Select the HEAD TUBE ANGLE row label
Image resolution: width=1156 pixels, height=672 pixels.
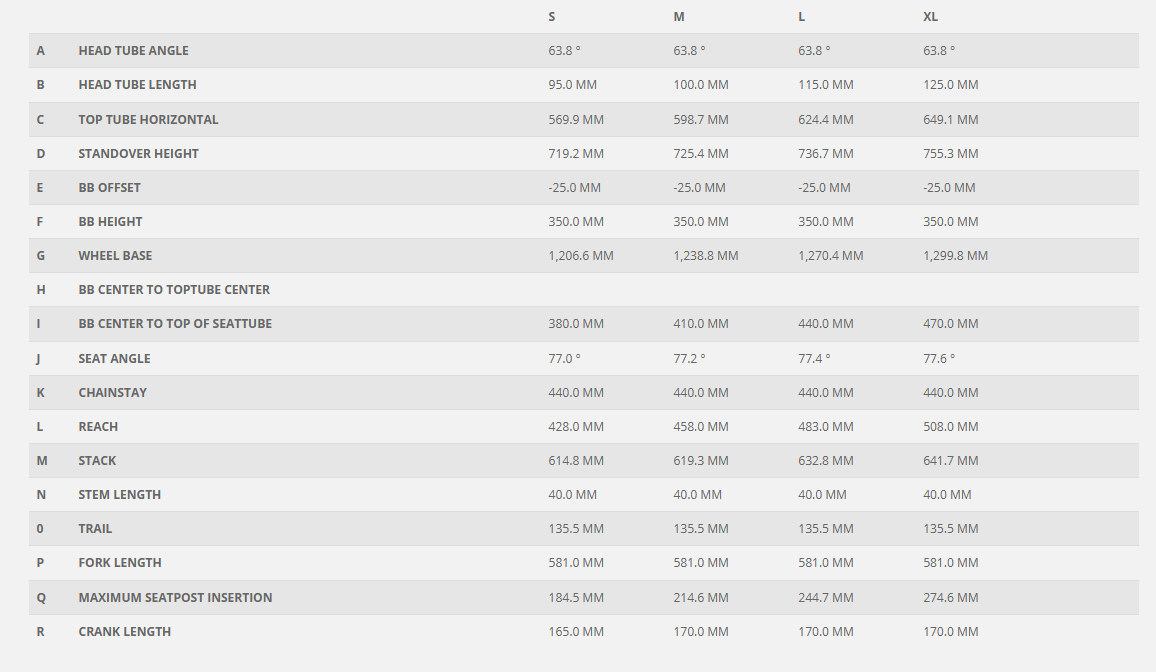pyautogui.click(x=133, y=51)
